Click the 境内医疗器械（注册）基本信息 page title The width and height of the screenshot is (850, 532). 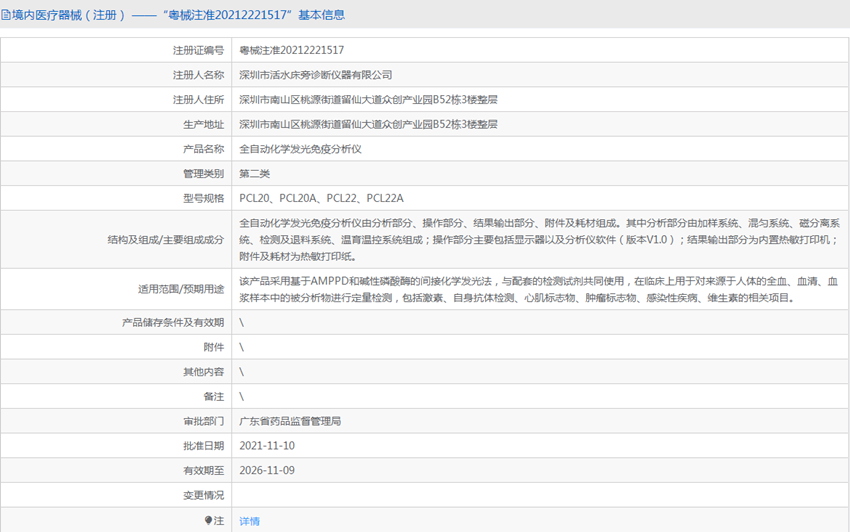click(178, 15)
